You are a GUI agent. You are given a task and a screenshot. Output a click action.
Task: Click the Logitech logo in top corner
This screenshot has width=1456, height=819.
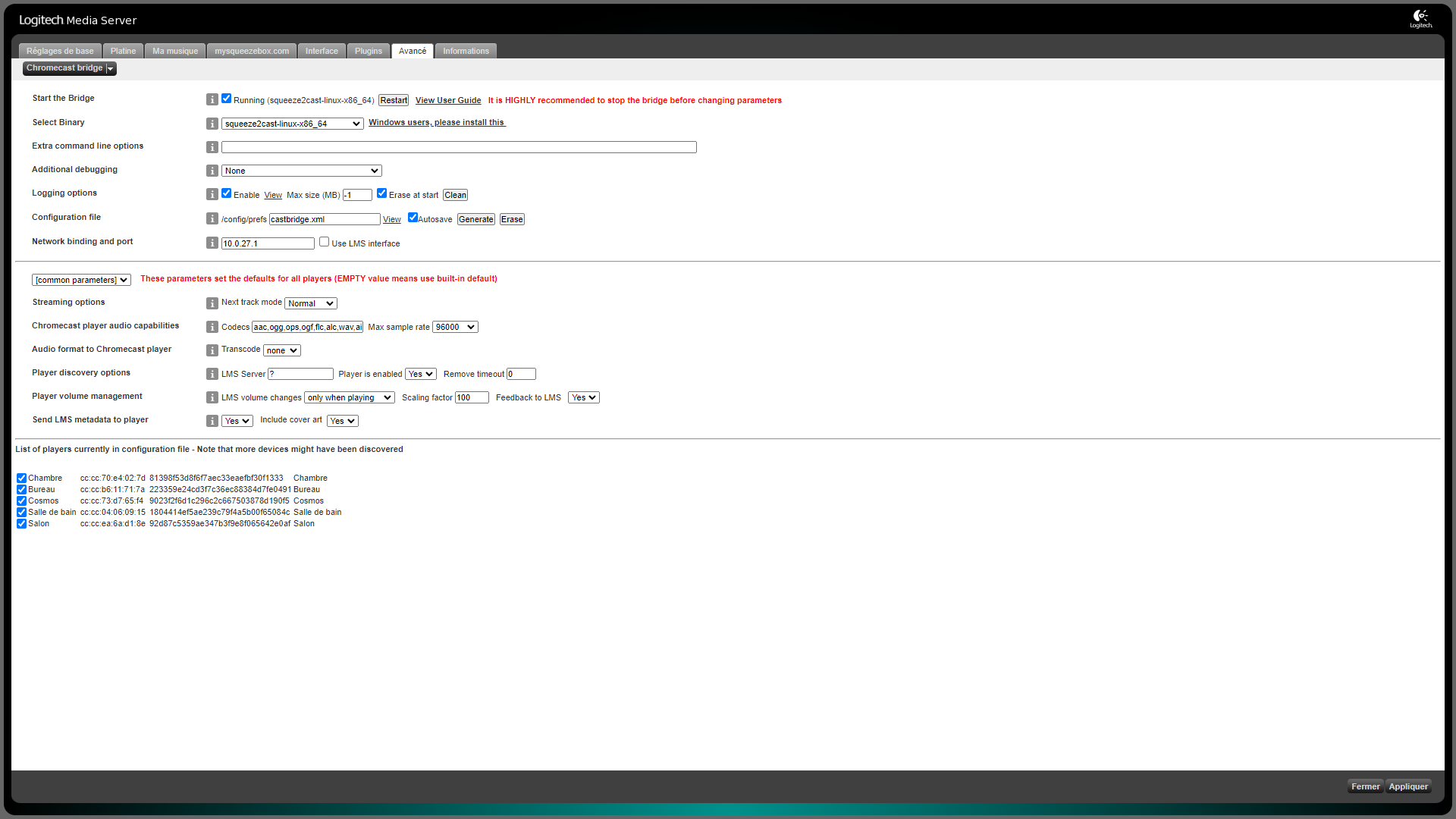1421,18
